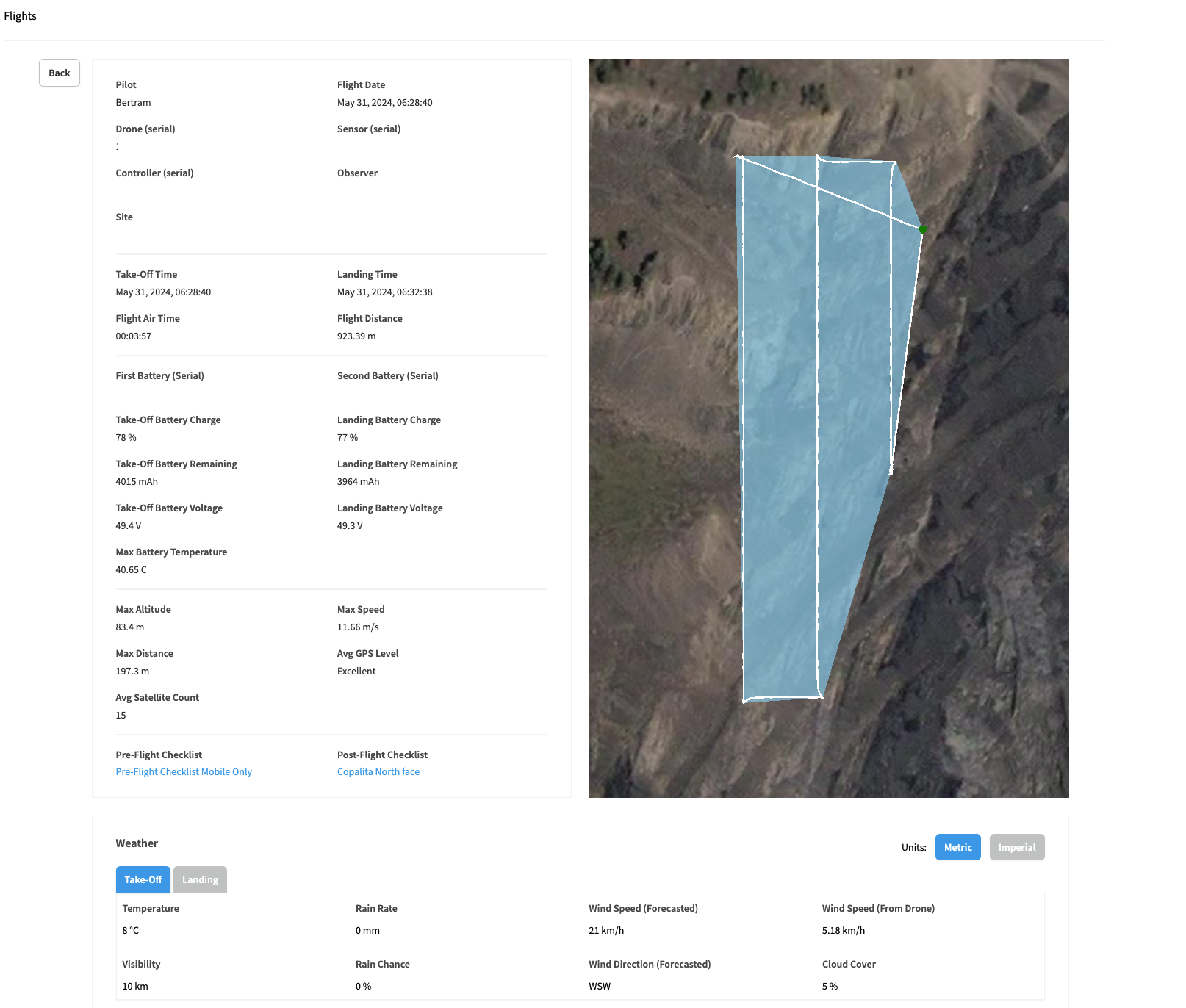
Task: Select max altitude 83.4 m
Action: point(129,627)
